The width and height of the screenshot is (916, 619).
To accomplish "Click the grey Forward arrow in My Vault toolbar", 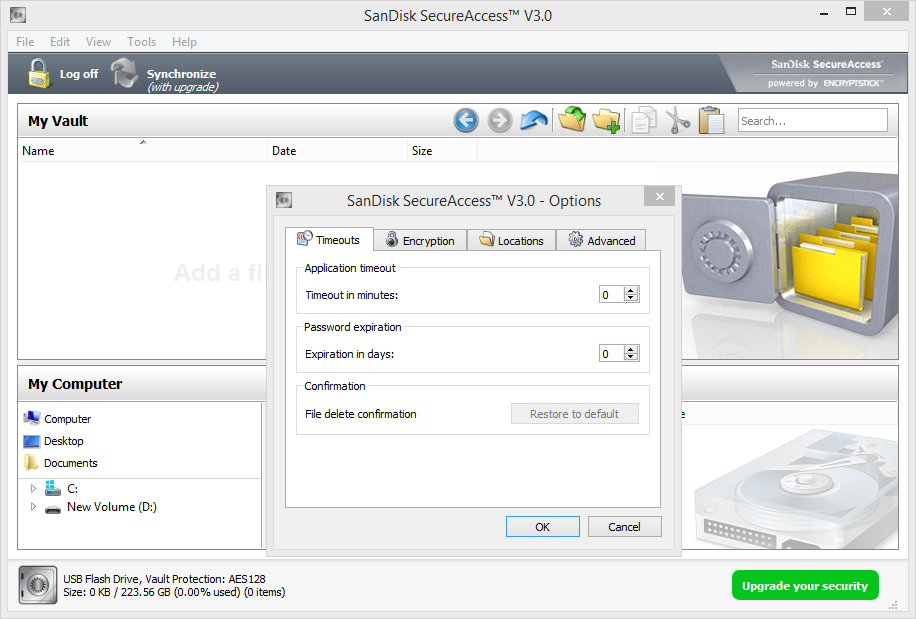I will point(499,121).
